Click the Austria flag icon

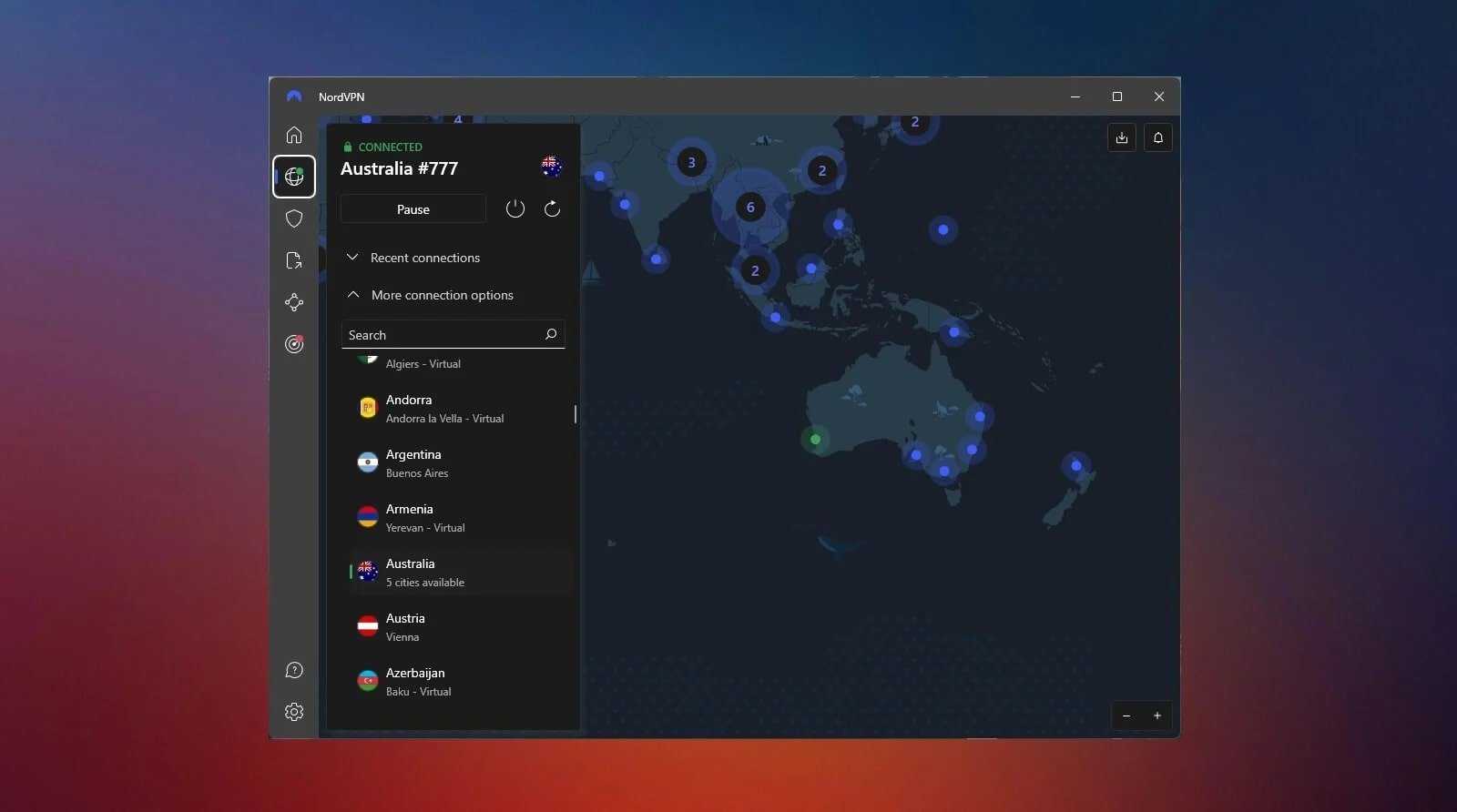[368, 626]
